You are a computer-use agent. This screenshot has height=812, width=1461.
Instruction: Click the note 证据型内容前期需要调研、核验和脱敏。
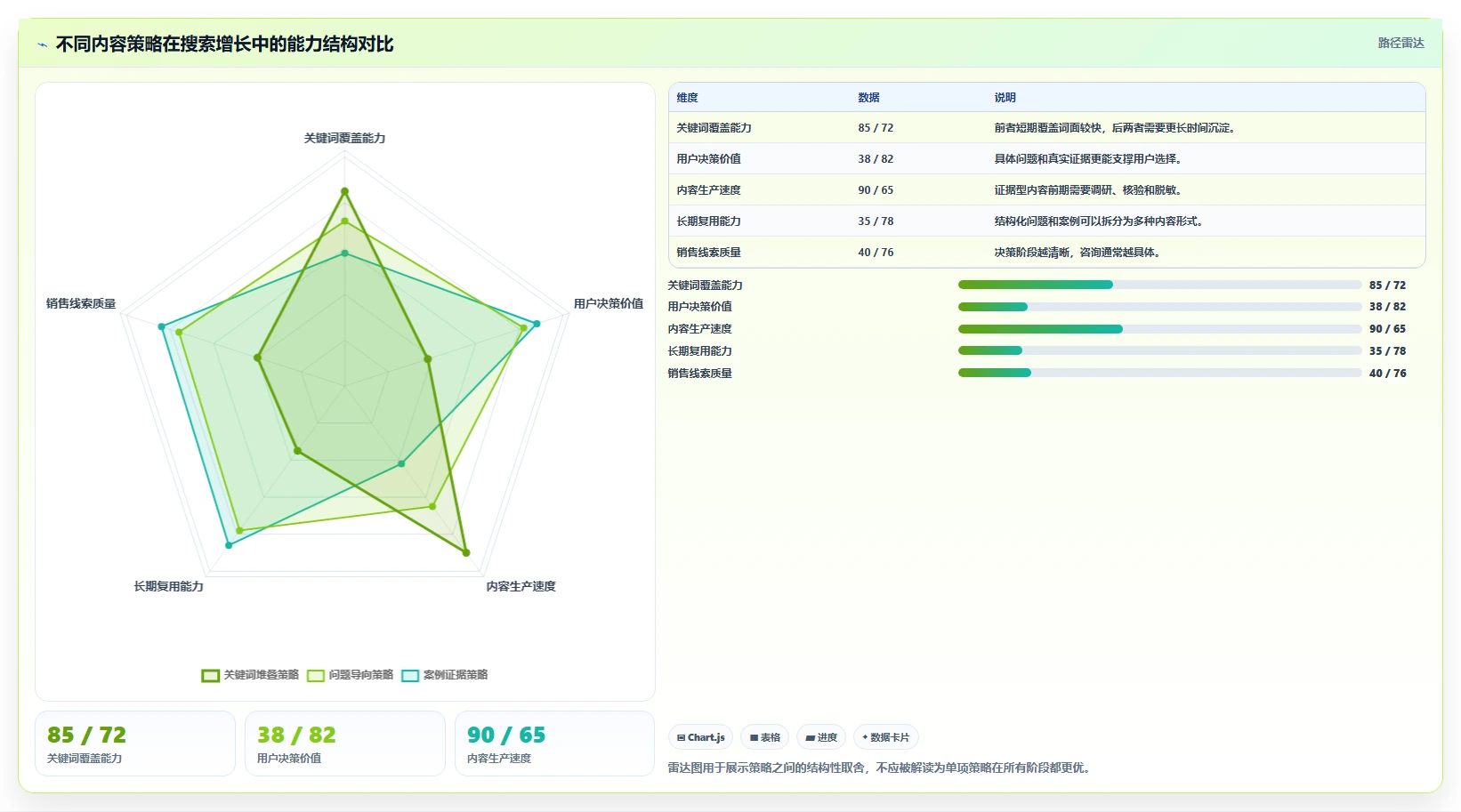(1088, 190)
